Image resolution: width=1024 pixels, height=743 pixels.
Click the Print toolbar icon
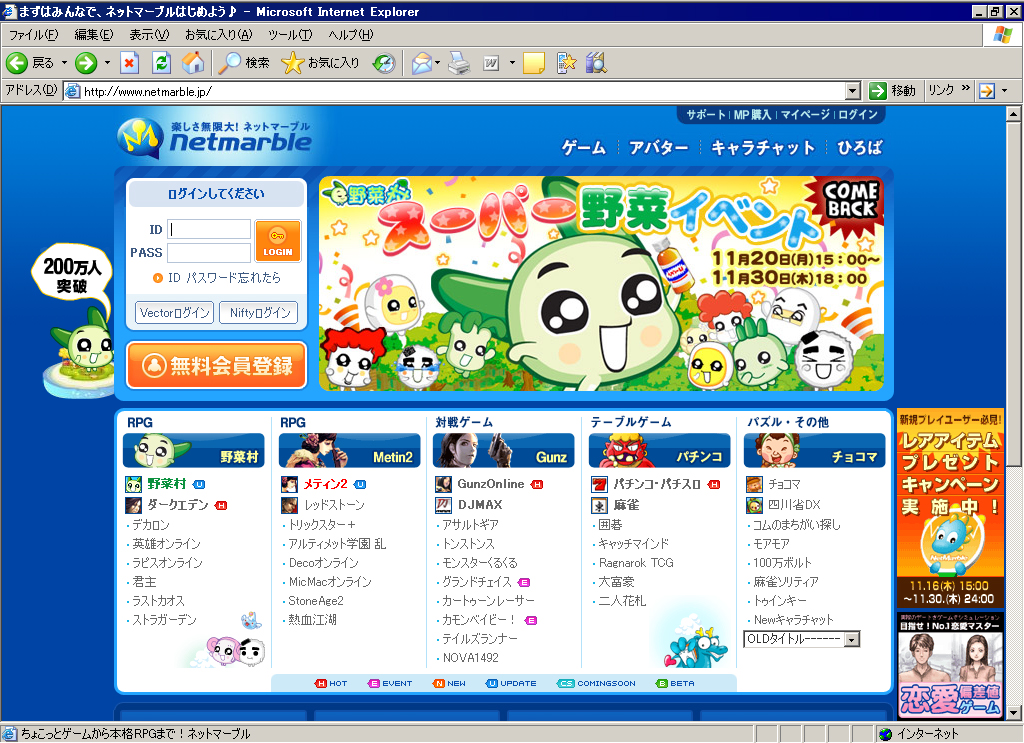(459, 63)
